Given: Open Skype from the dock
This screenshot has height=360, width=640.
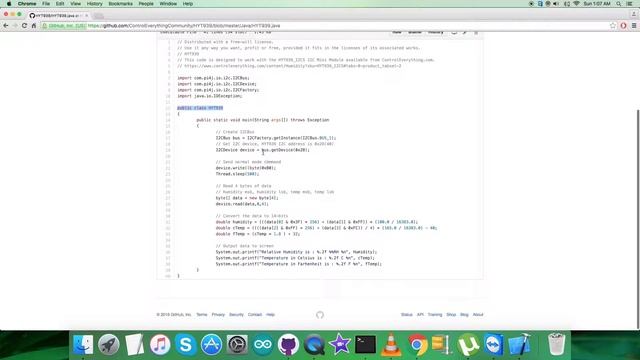Looking at the screenshot, I should (x=186, y=344).
